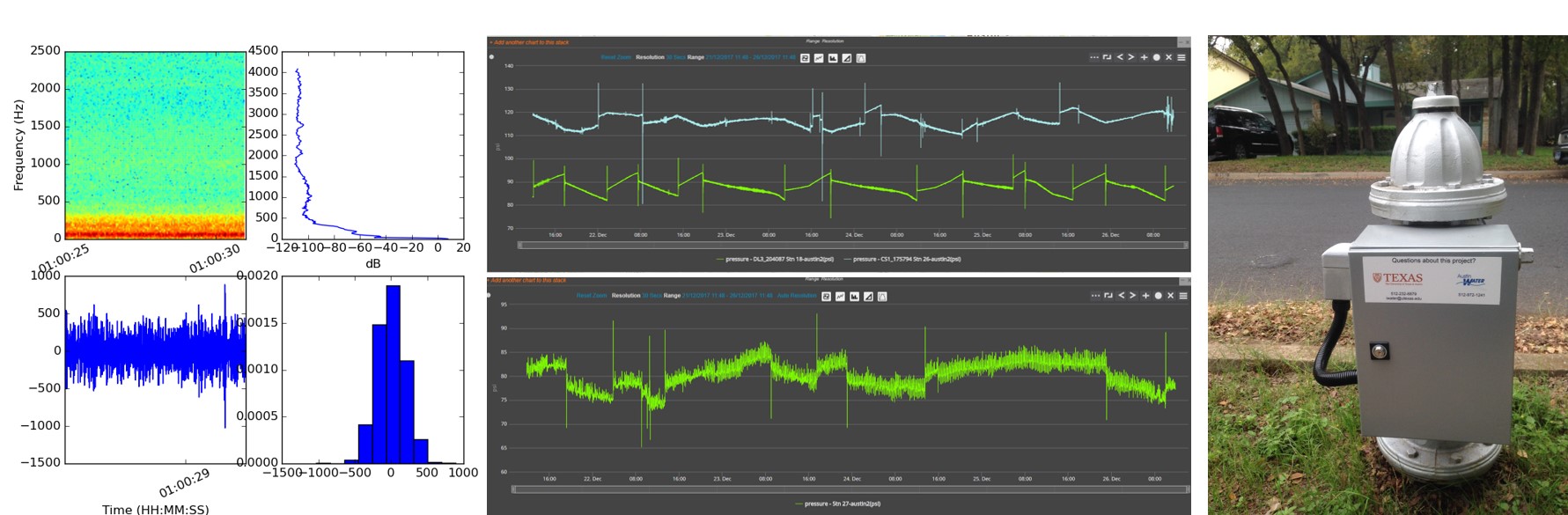The width and height of the screenshot is (1568, 515).
Task: Select line chart icon in the top chart toolbar
Action: pos(819,58)
